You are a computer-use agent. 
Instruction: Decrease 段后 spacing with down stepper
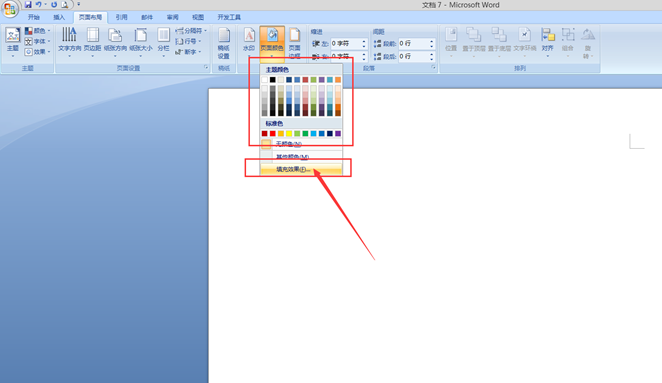[x=431, y=59]
